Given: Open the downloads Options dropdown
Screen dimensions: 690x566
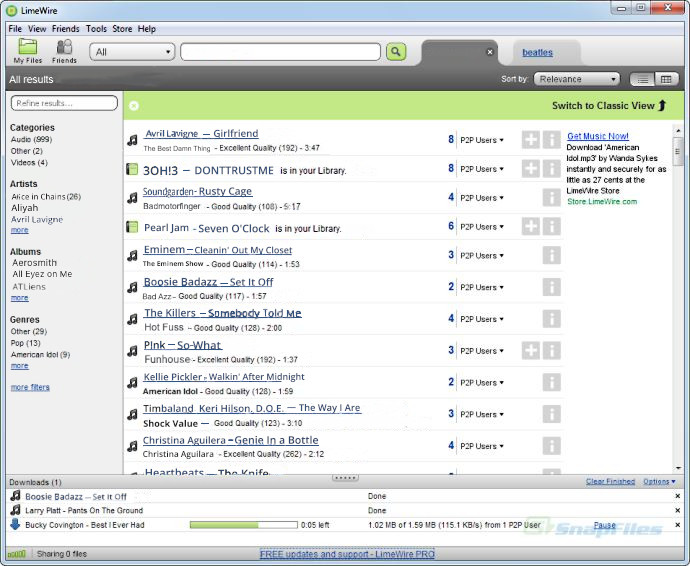Looking at the screenshot, I should pos(659,481).
